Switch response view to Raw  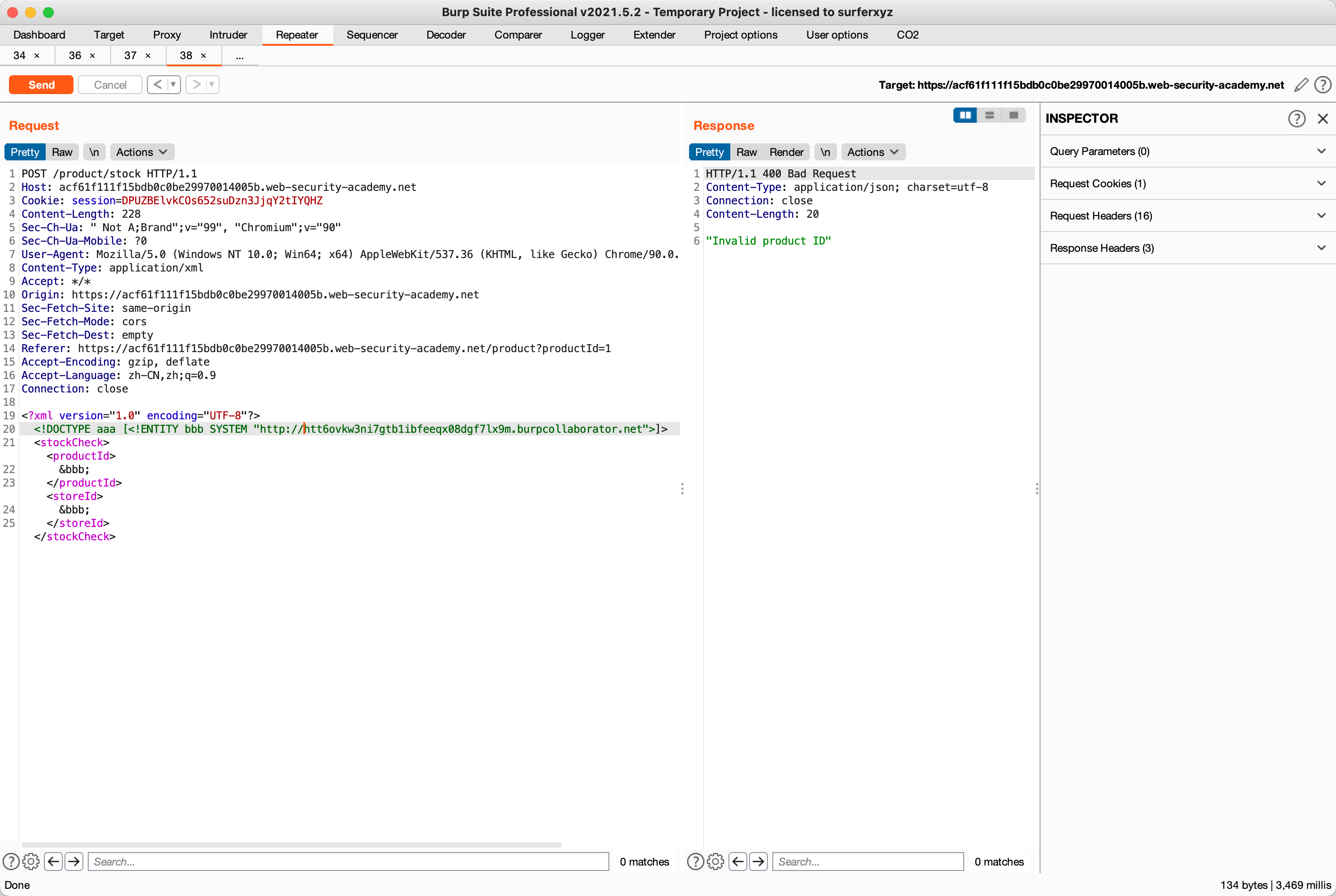[x=746, y=152]
